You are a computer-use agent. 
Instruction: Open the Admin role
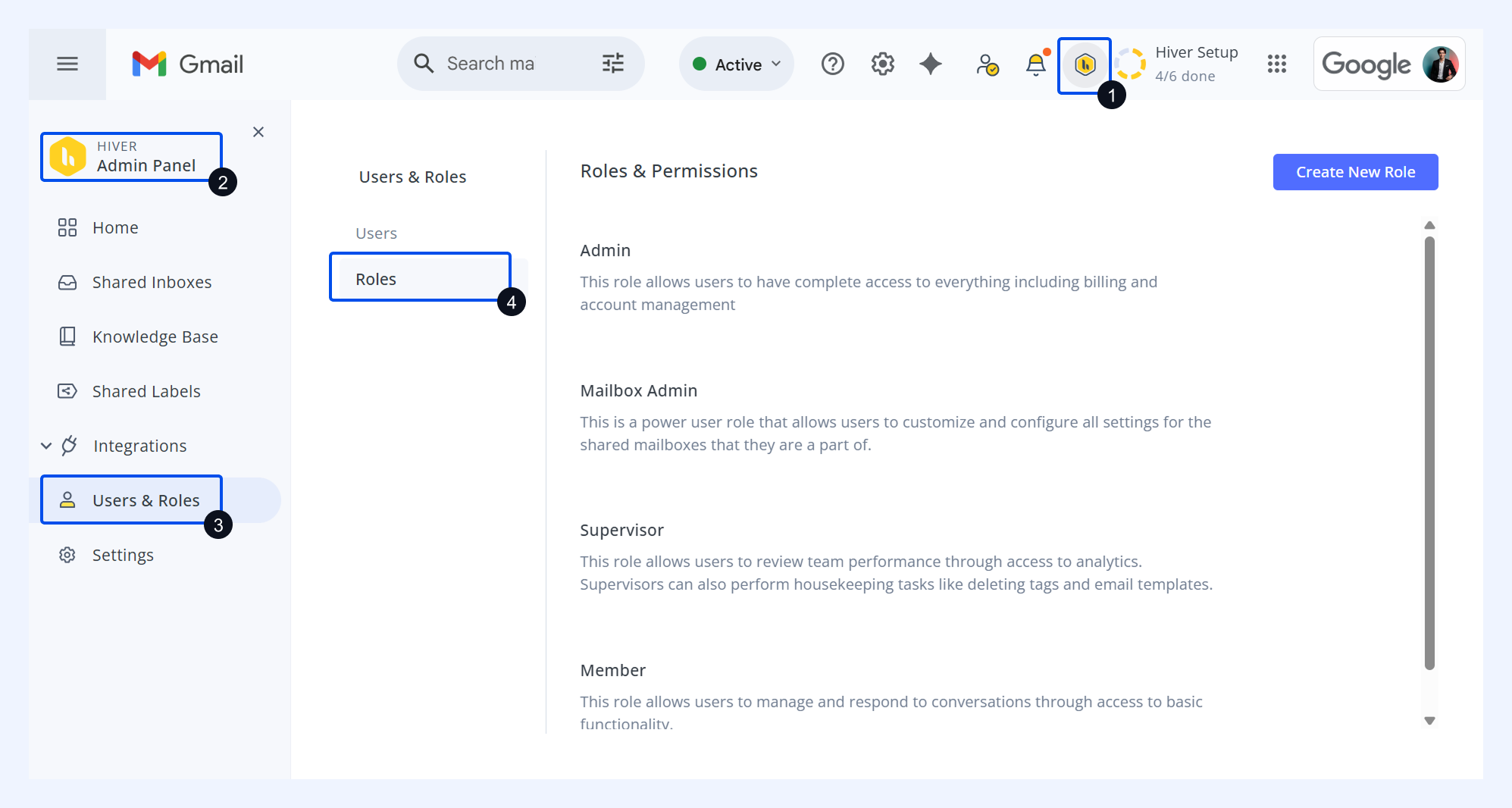click(x=606, y=251)
